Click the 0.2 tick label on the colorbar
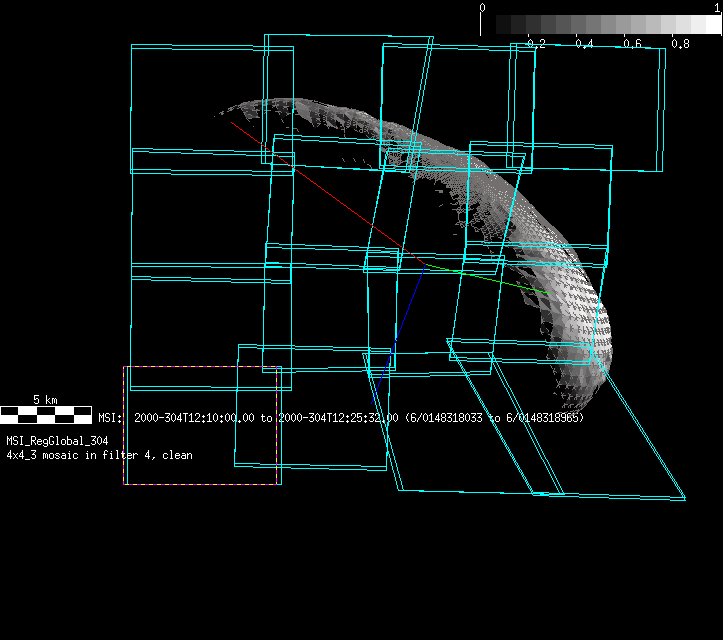The image size is (723, 640). (x=536, y=44)
